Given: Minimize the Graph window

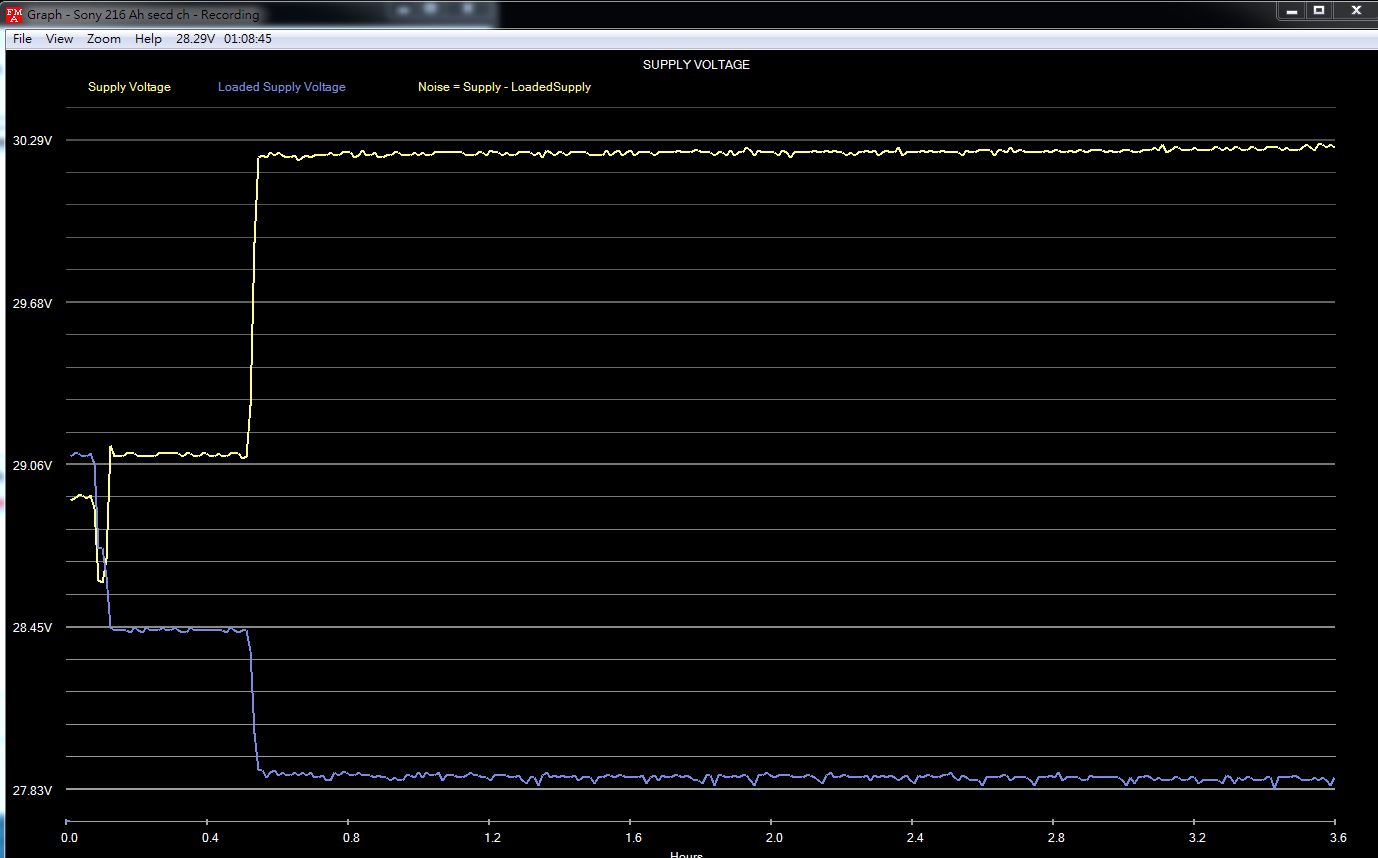Looking at the screenshot, I should click(1292, 10).
